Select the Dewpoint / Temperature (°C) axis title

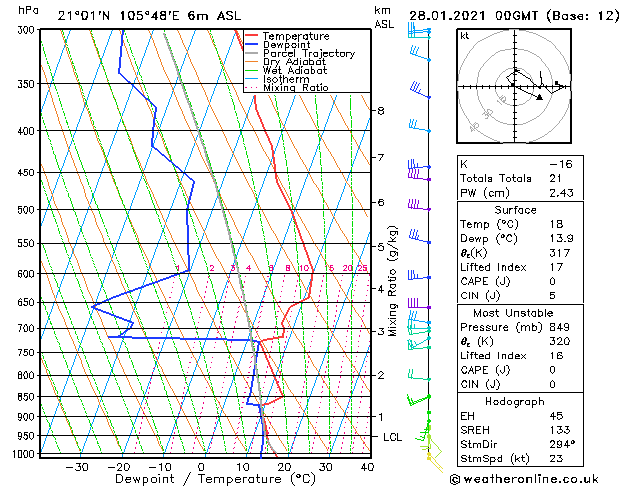pos(215,479)
